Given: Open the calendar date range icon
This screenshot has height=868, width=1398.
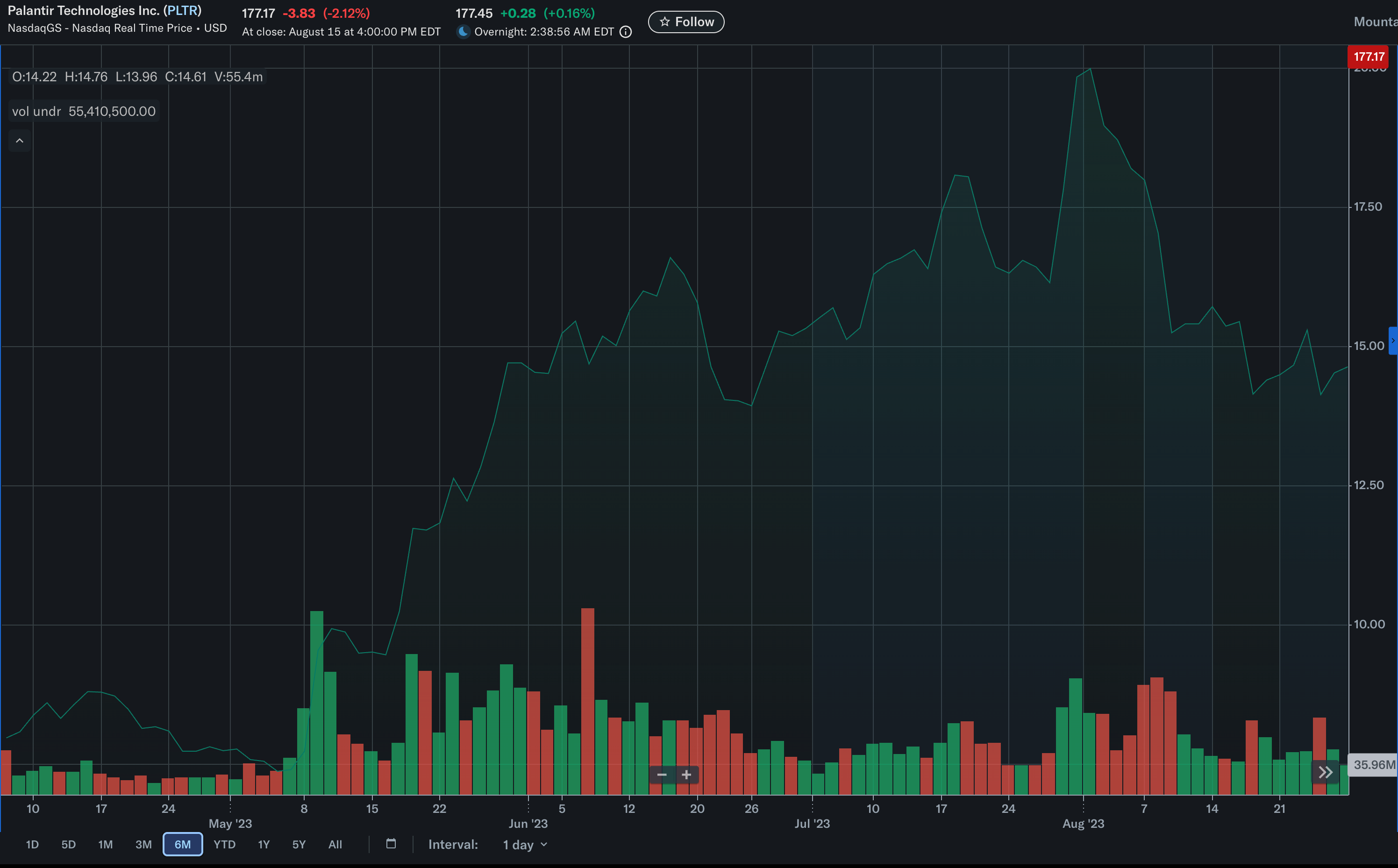Looking at the screenshot, I should (x=391, y=843).
